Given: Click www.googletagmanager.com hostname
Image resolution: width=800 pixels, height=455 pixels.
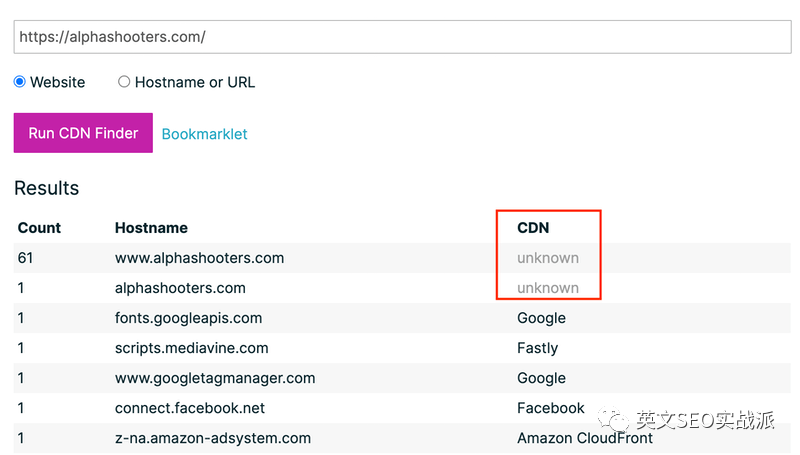Looking at the screenshot, I should 215,378.
